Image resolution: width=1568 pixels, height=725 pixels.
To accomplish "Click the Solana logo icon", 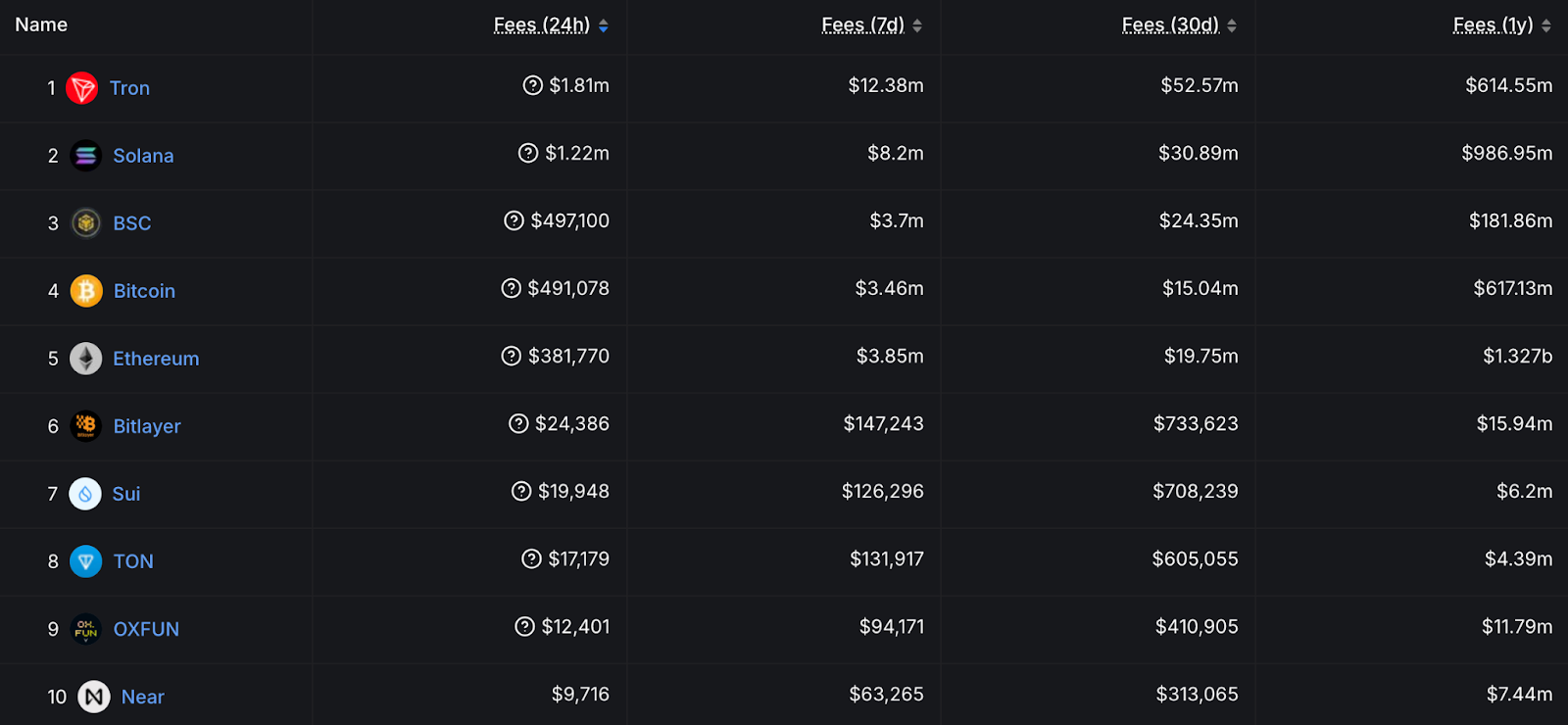I will point(86,156).
